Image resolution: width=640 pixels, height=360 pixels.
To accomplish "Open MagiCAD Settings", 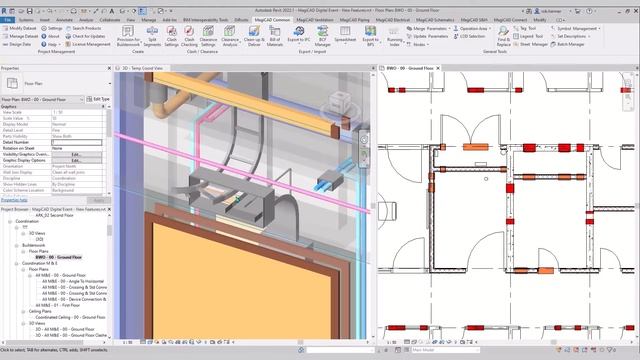I will click(51, 28).
